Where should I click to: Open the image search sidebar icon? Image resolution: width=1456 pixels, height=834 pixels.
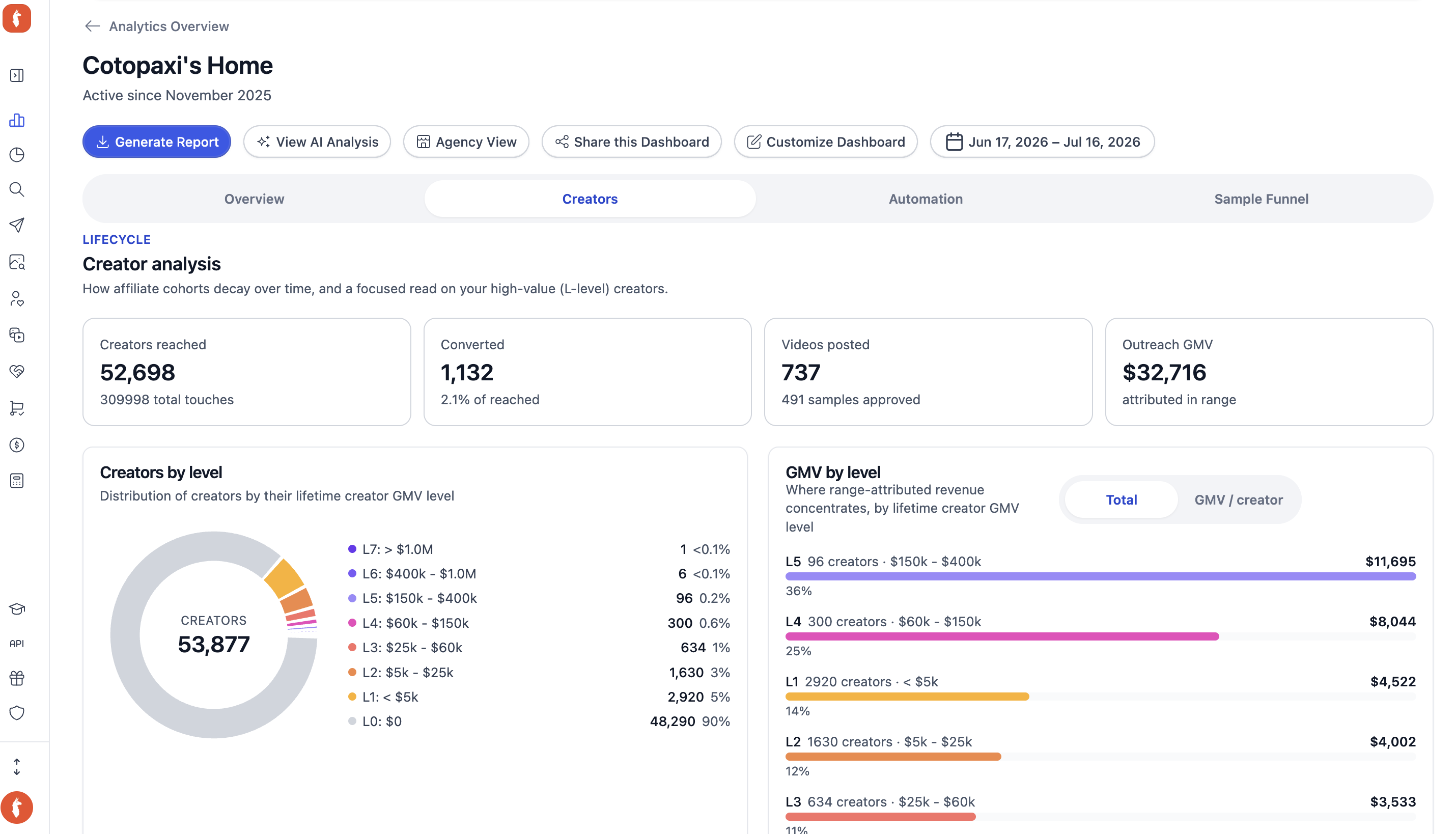17,262
